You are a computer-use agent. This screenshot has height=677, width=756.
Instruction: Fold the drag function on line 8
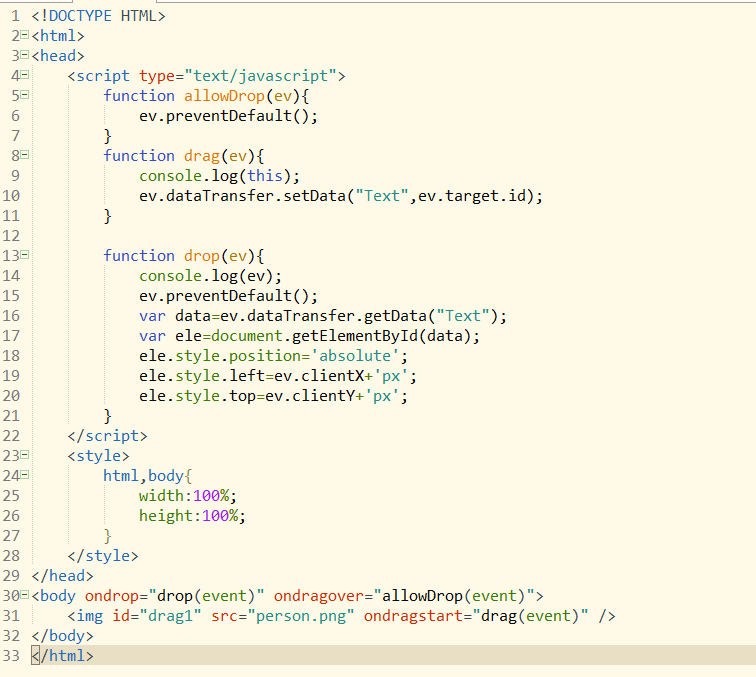pos(25,156)
